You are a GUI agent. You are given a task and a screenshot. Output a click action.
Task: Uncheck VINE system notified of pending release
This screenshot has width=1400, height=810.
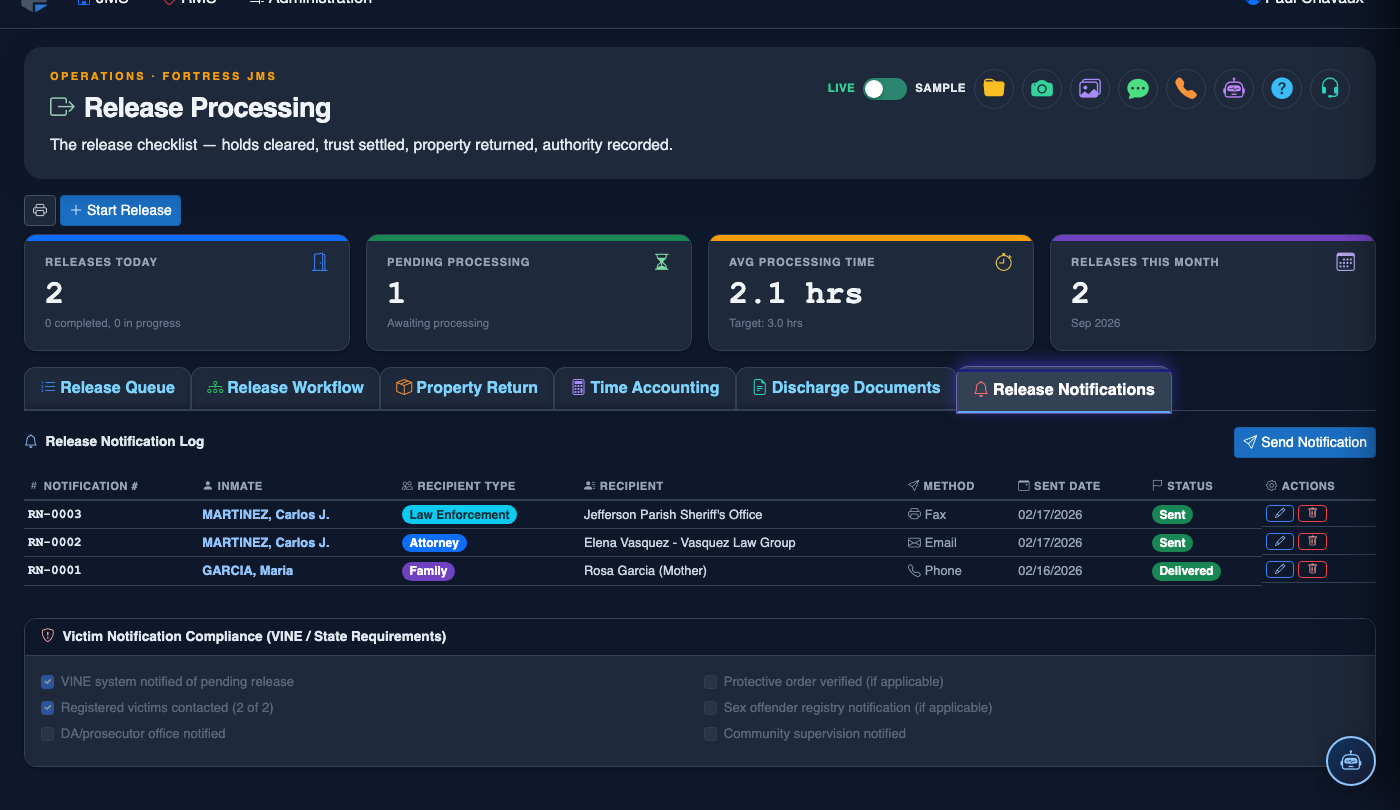pyautogui.click(x=47, y=682)
